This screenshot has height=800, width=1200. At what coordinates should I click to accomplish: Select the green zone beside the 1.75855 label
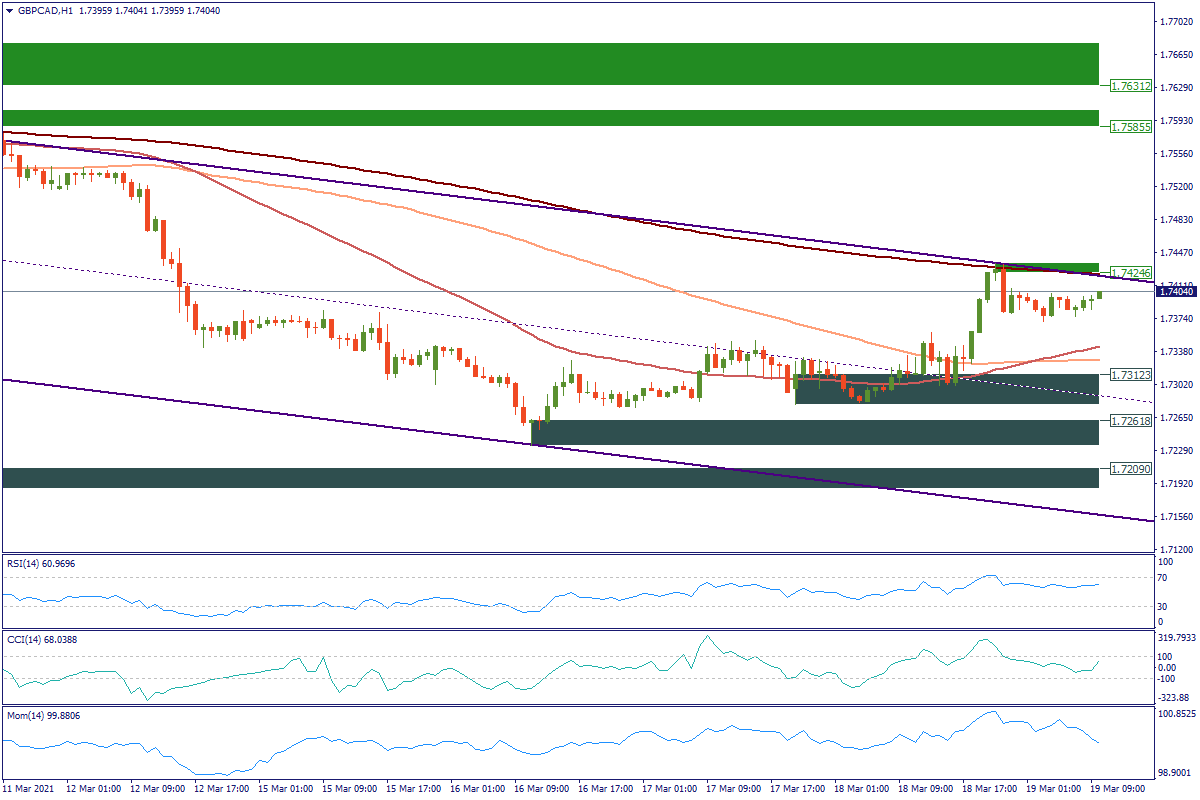pyautogui.click(x=550, y=118)
